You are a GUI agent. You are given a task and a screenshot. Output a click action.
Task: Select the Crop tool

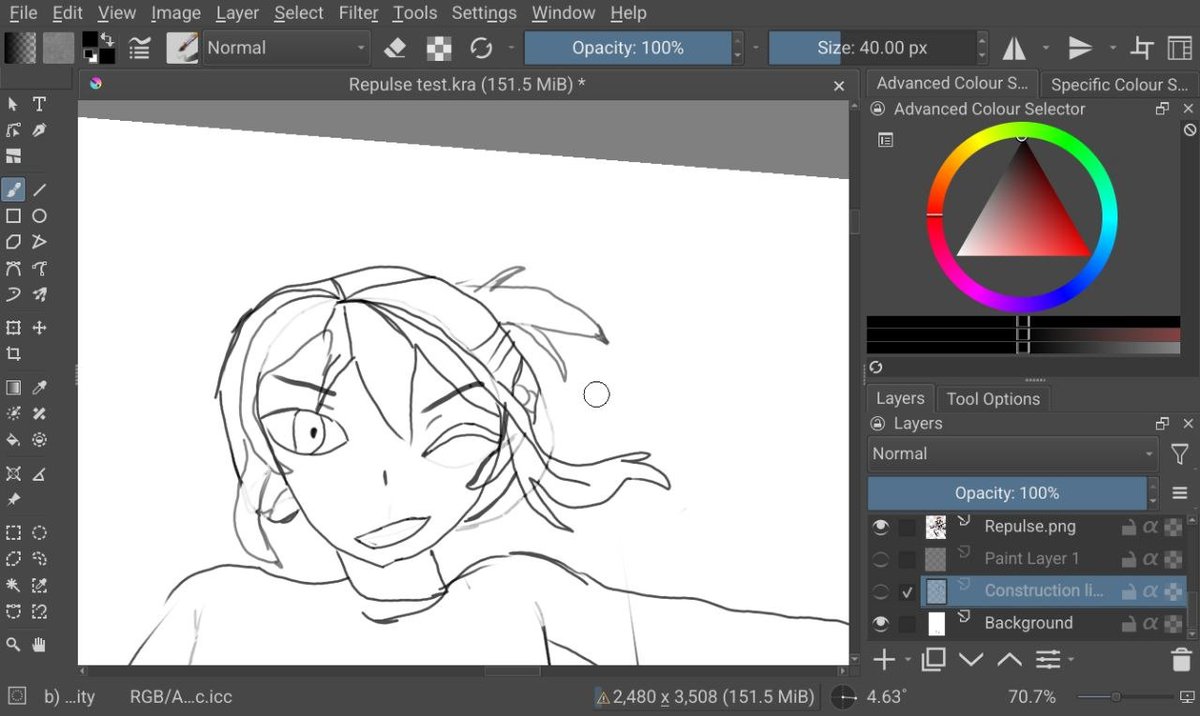13,353
